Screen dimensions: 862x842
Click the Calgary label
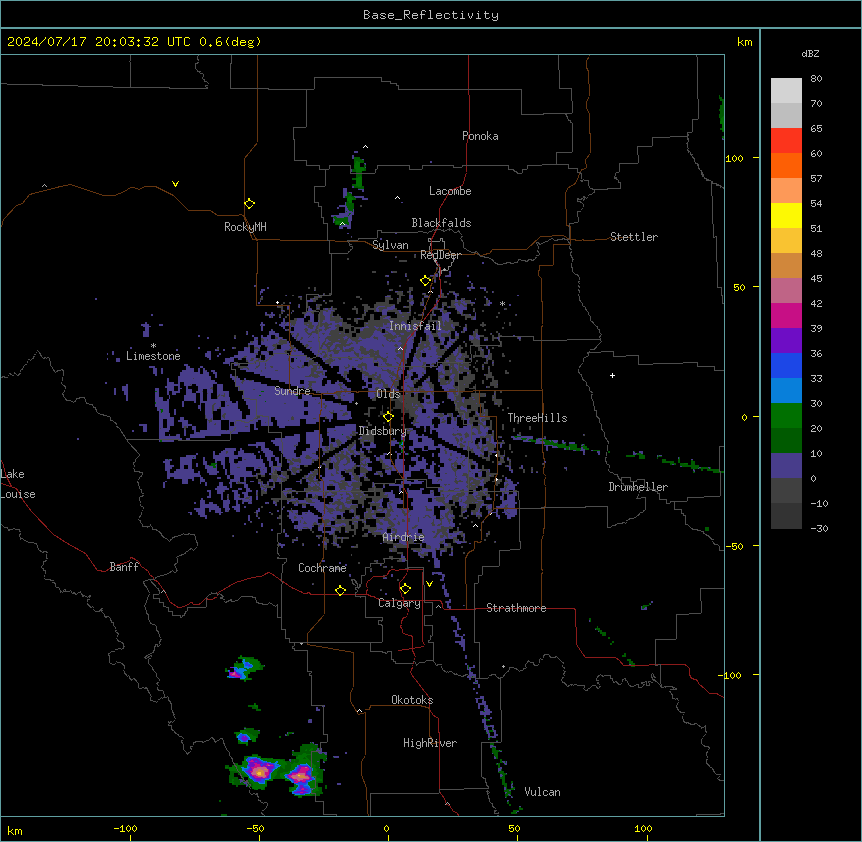(399, 603)
